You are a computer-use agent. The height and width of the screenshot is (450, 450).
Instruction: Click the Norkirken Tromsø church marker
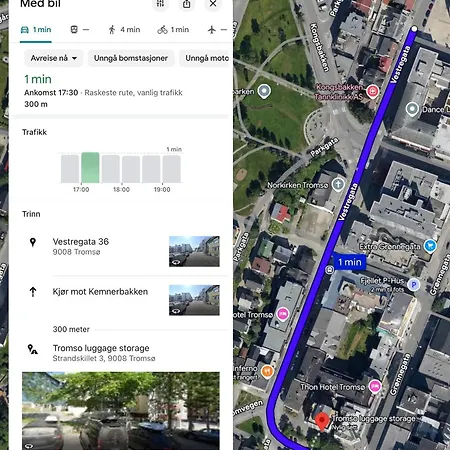tap(338, 184)
